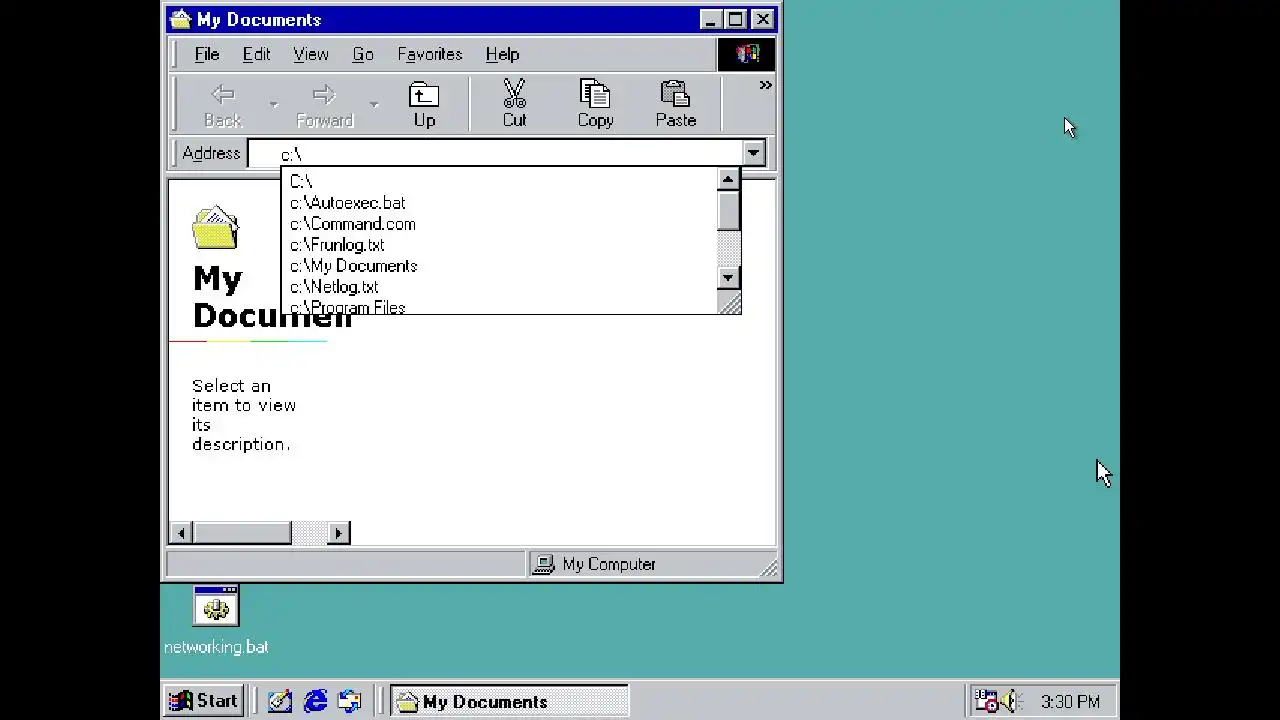The height and width of the screenshot is (720, 1280).
Task: Open the Help menu
Action: [502, 54]
